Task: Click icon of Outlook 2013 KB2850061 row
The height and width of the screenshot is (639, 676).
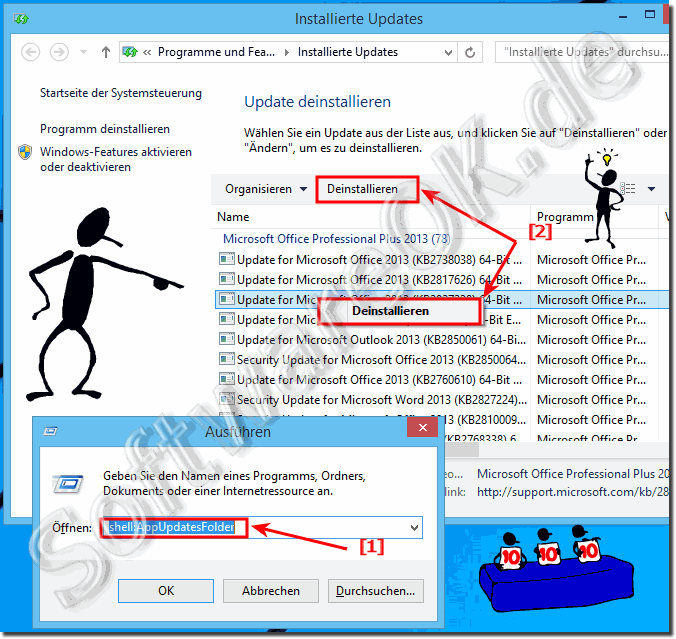Action: tap(227, 339)
